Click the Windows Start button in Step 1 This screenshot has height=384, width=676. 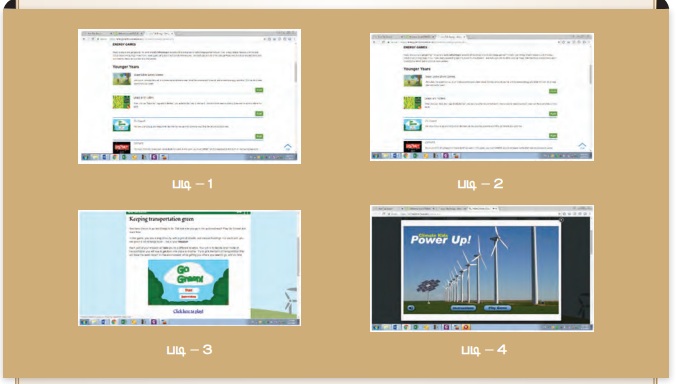85,157
